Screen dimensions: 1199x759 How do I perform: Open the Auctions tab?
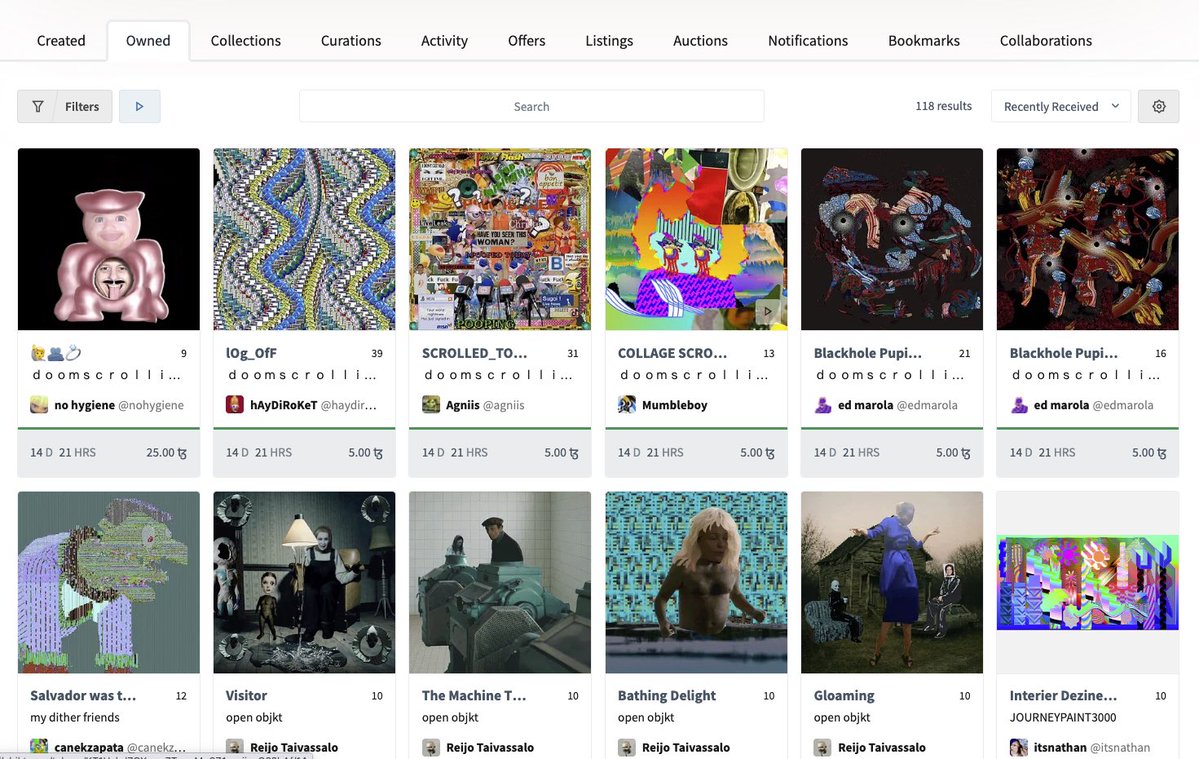point(700,41)
